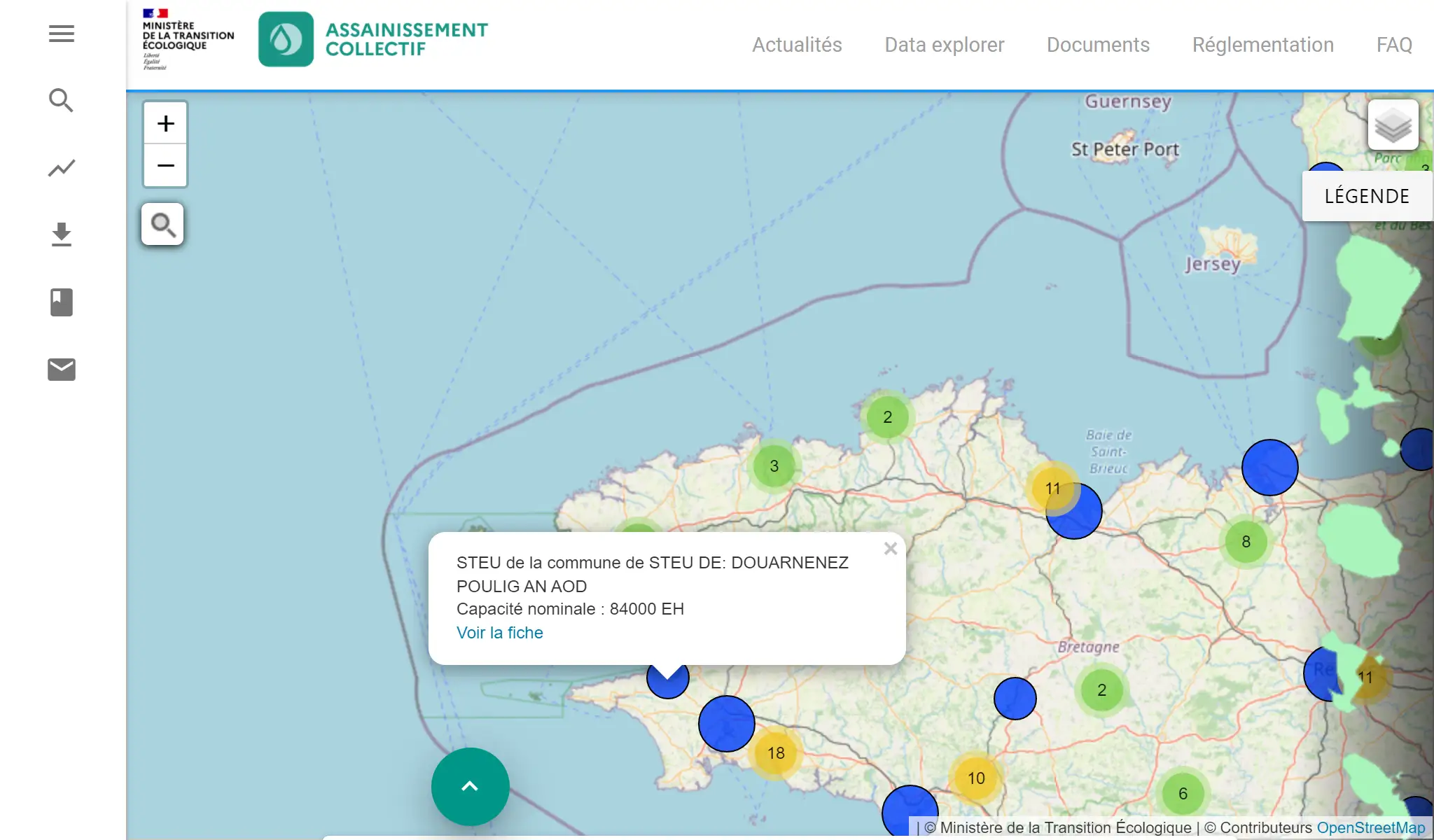Open the Data explorer menu
This screenshot has height=840, width=1434.
pyautogui.click(x=945, y=45)
